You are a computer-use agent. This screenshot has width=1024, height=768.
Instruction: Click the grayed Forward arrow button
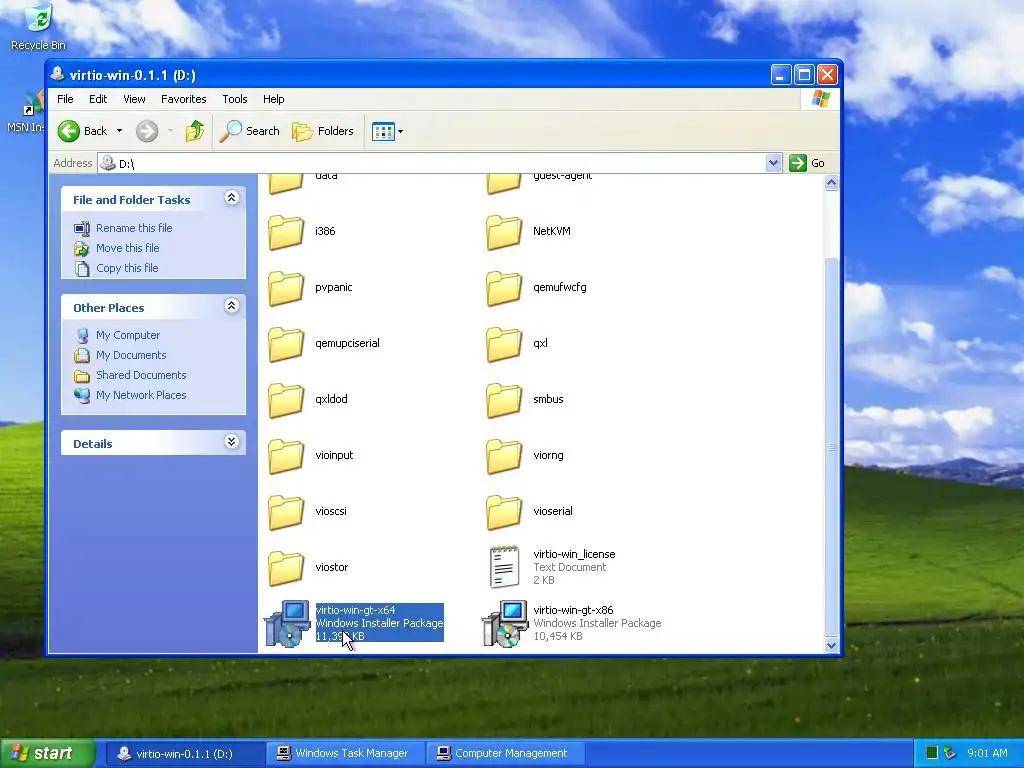[147, 131]
